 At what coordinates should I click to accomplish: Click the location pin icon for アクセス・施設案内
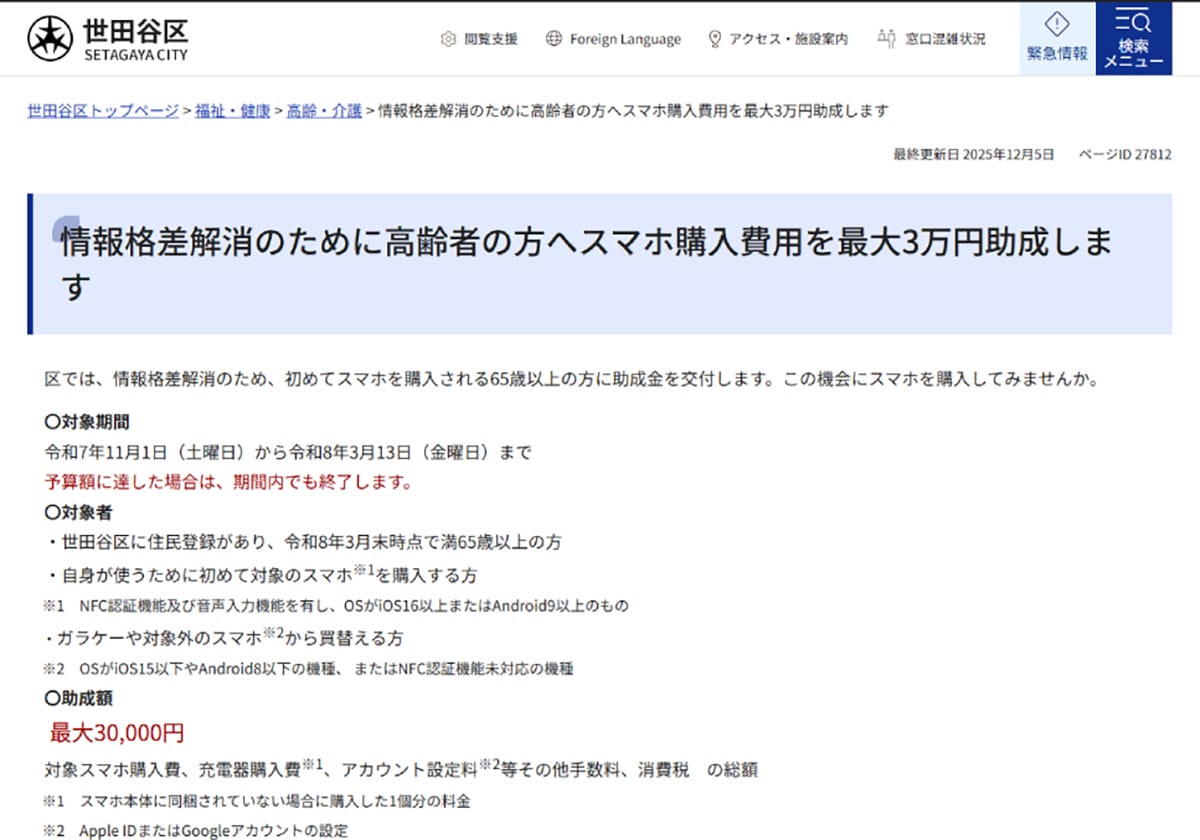pyautogui.click(x=714, y=38)
